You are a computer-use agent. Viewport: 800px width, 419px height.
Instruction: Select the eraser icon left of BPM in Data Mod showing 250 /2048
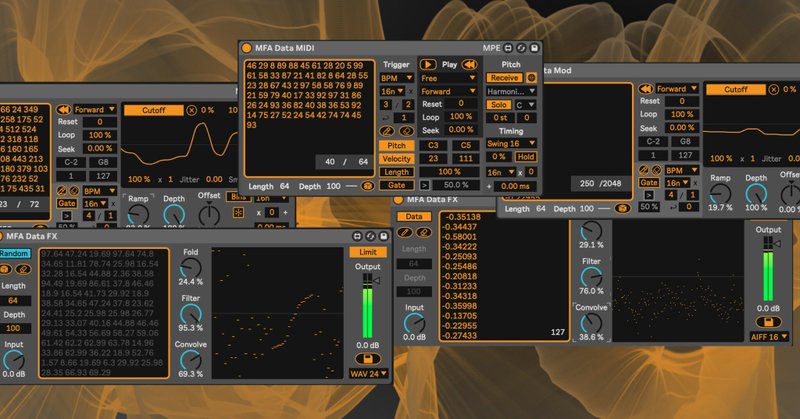pyautogui.click(x=656, y=169)
